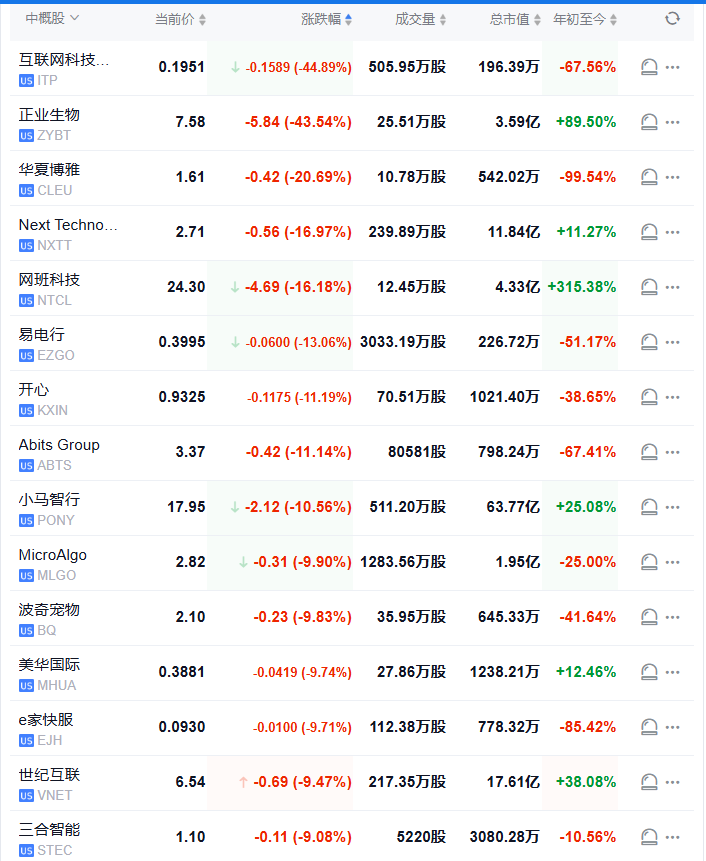Set price alert bell for NTCL
Image resolution: width=706 pixels, height=861 pixels.
pos(649,287)
